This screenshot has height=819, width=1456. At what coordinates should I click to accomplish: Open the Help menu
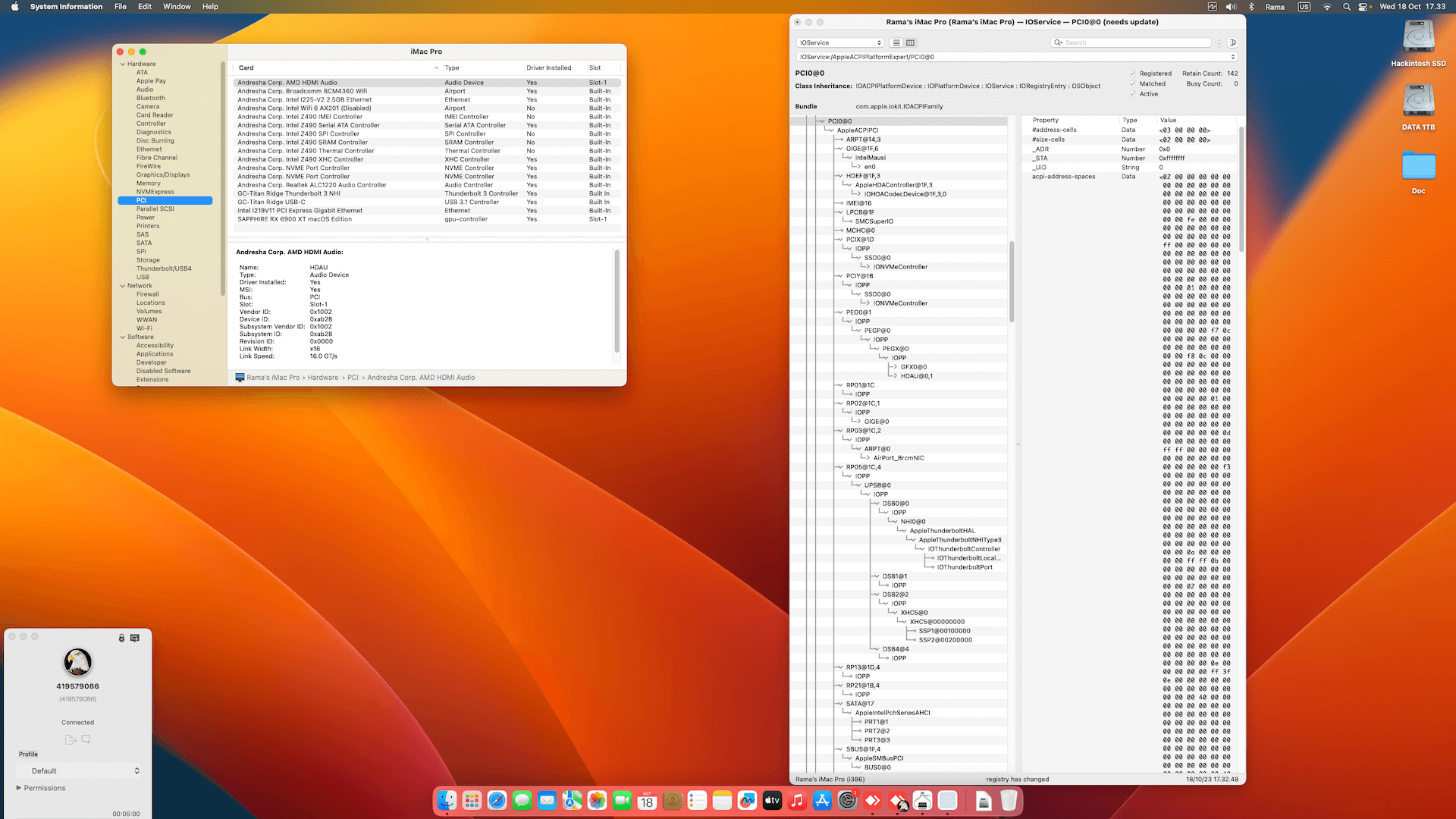point(210,7)
